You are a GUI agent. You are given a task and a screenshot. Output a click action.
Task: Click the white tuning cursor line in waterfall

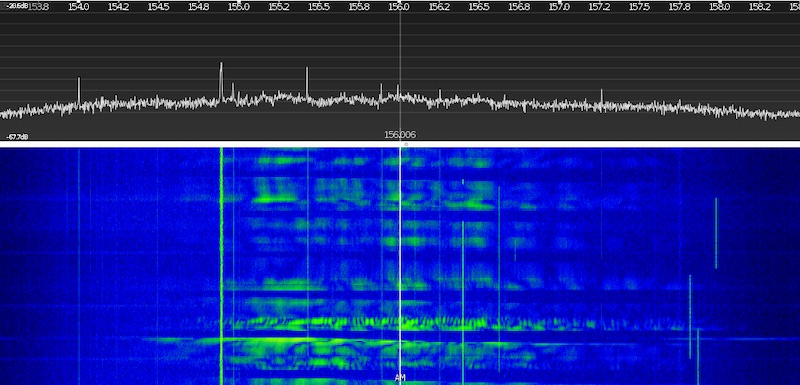pos(400,265)
